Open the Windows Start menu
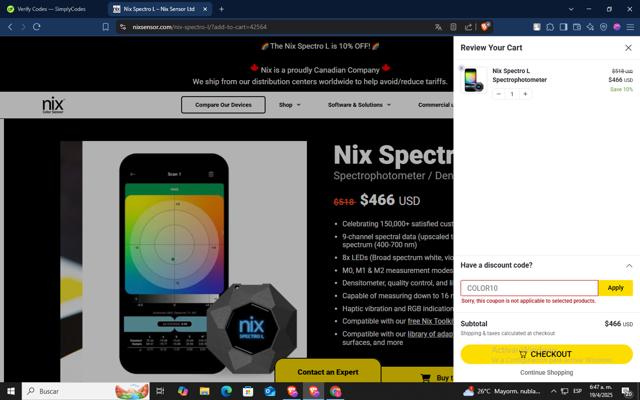 [x=11, y=391]
